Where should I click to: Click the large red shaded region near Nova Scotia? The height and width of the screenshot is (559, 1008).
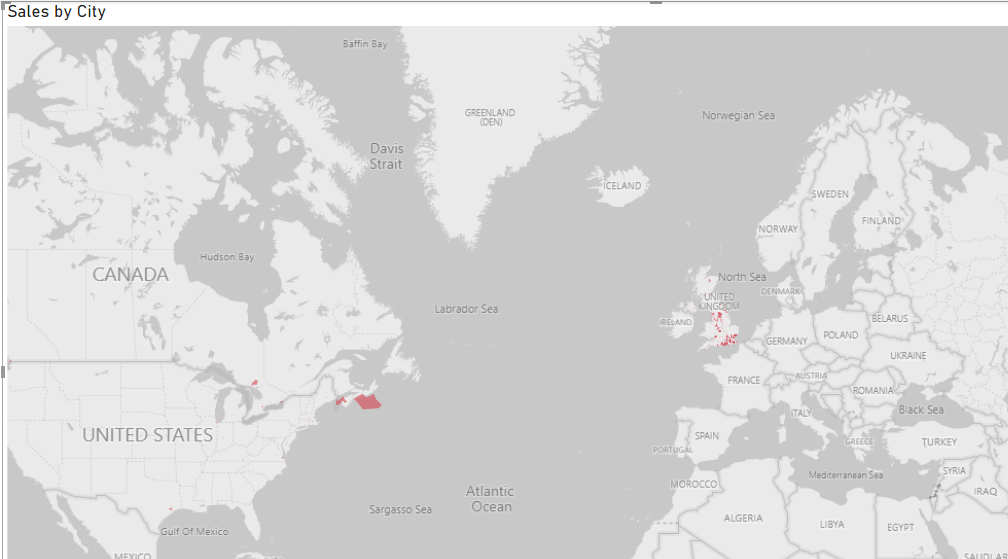(x=368, y=402)
